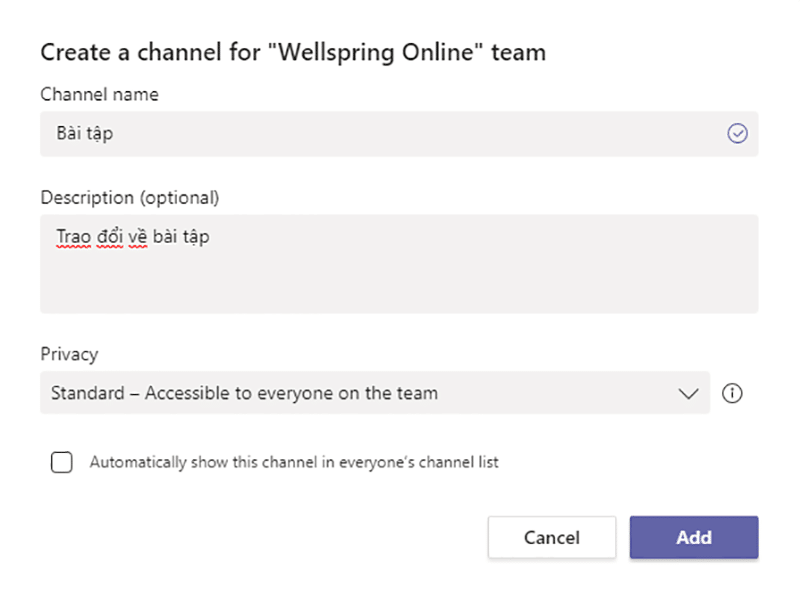
Task: Click the Privacy info icon
Action: [732, 393]
